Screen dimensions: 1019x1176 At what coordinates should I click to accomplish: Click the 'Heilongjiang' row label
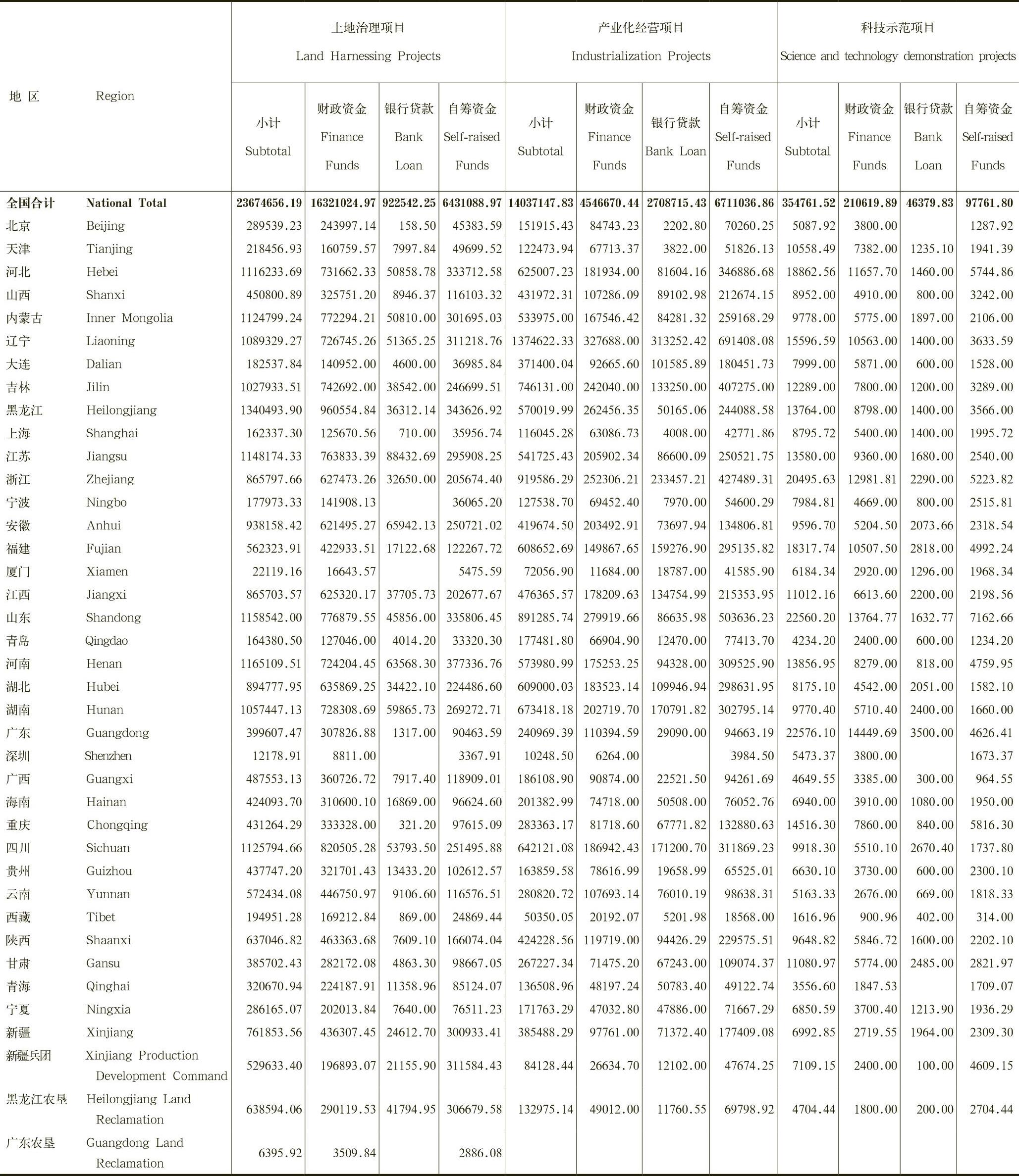tap(121, 410)
